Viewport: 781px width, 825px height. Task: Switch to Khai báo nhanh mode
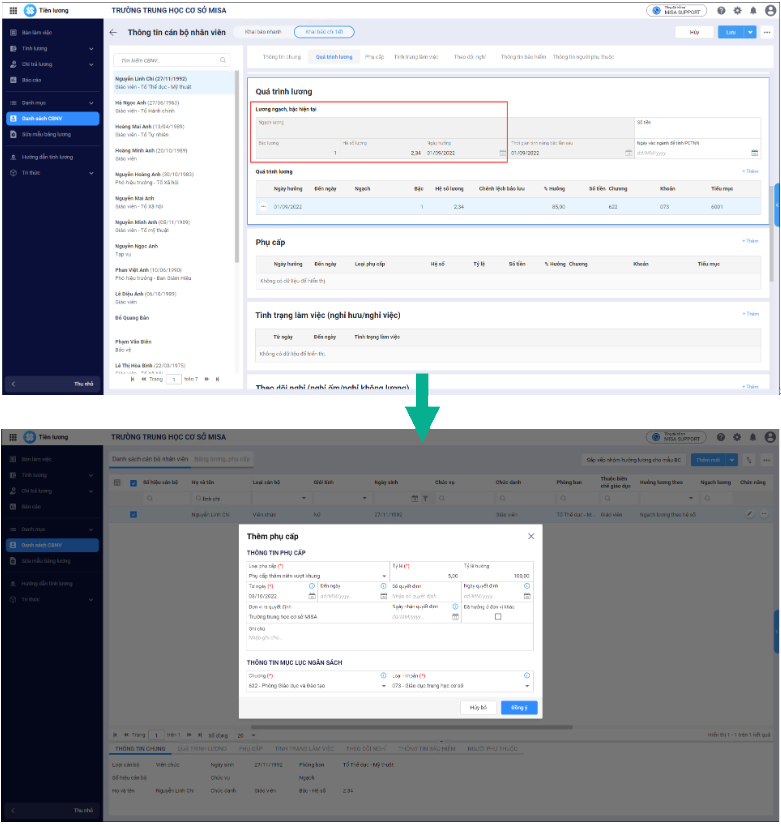coord(263,32)
